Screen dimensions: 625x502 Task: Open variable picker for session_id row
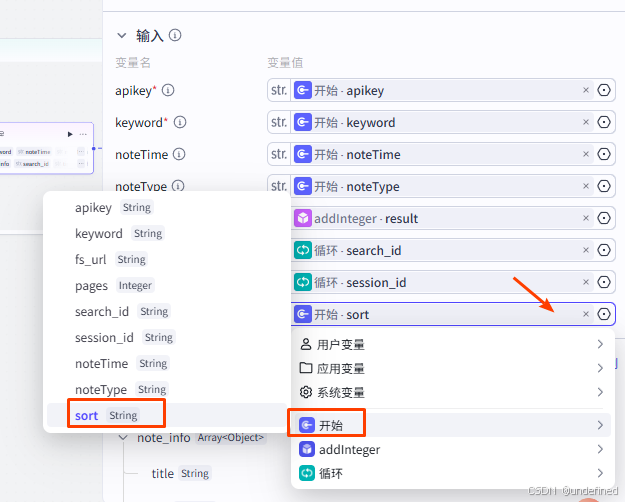click(x=604, y=282)
